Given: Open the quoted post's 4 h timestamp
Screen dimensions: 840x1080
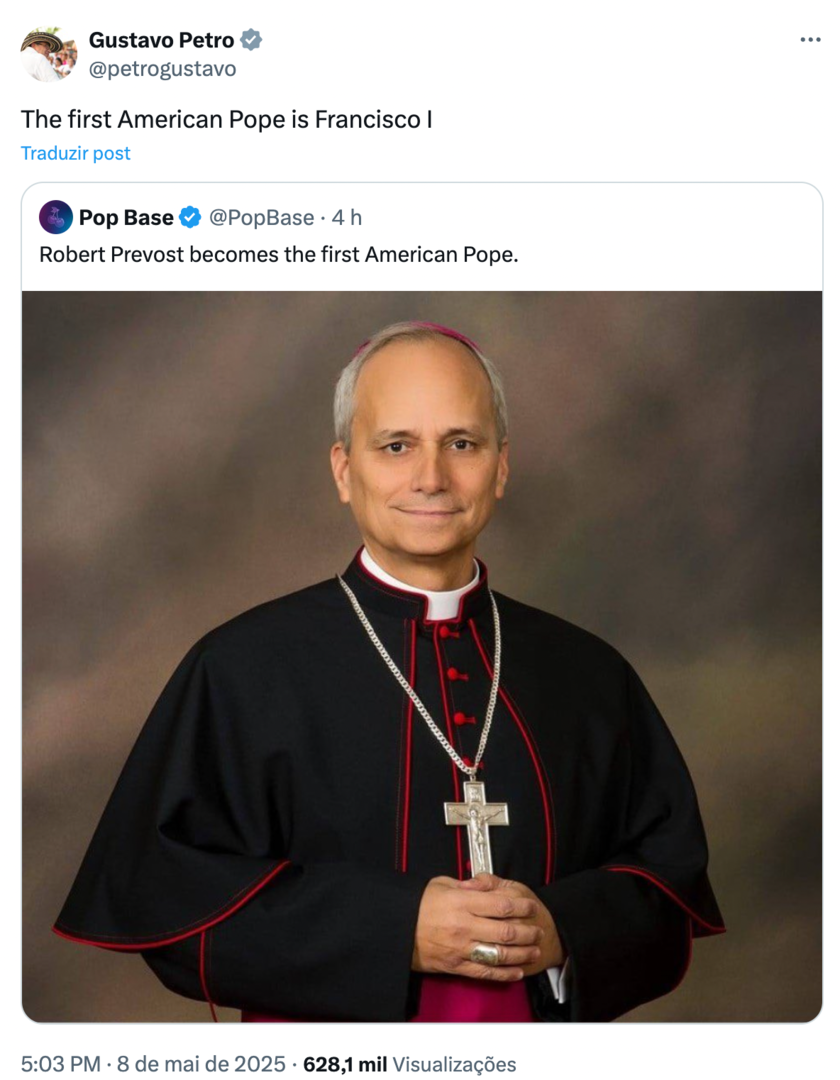Looking at the screenshot, I should pyautogui.click(x=347, y=217).
